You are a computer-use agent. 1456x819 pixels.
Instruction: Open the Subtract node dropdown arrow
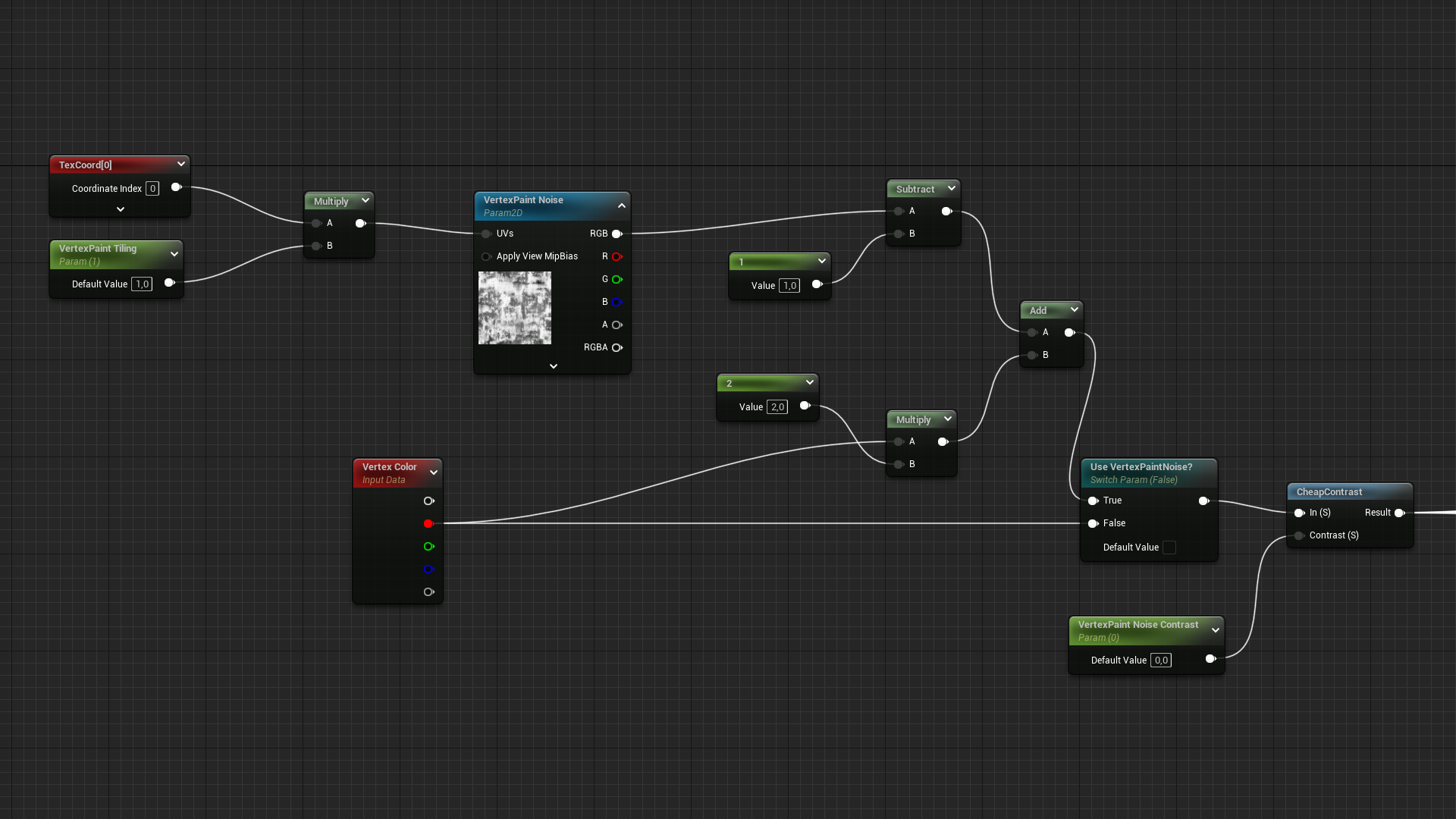pos(951,189)
